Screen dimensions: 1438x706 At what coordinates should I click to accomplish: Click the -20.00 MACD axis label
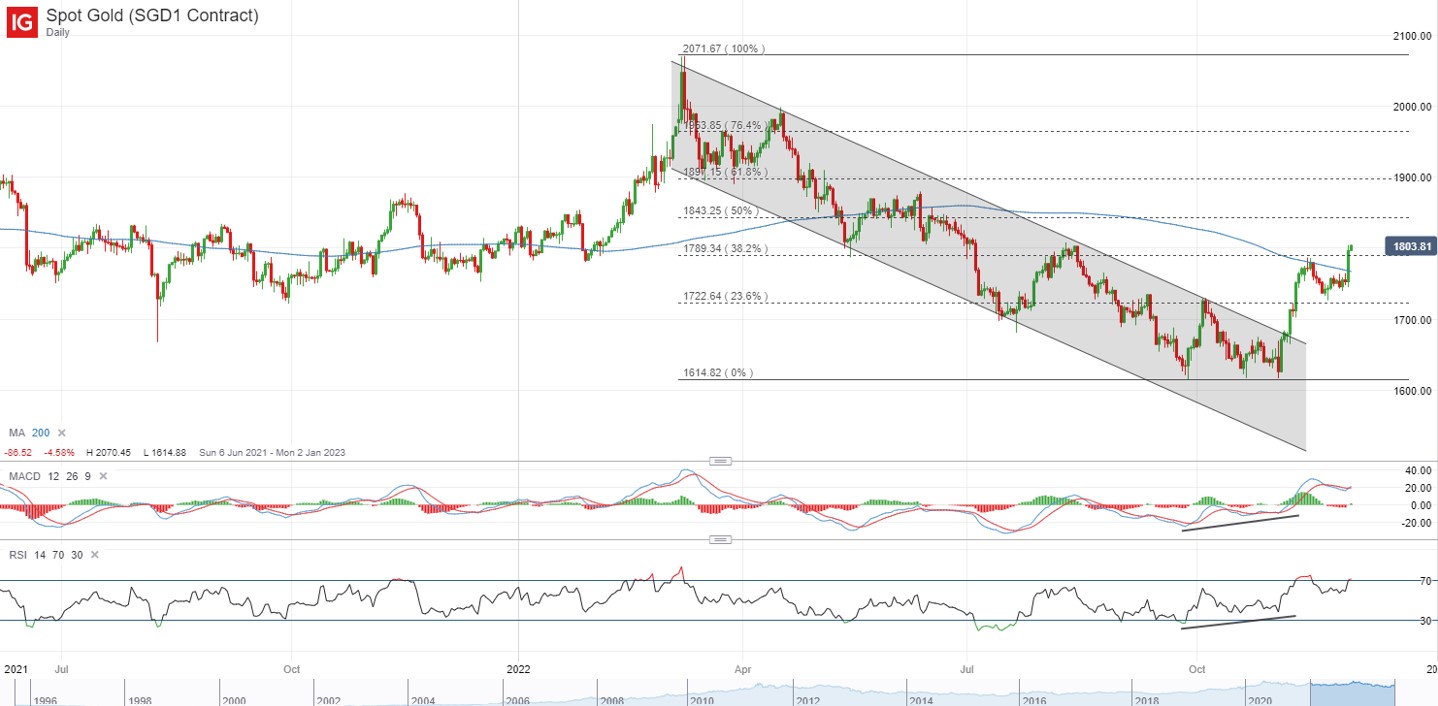pos(1416,522)
